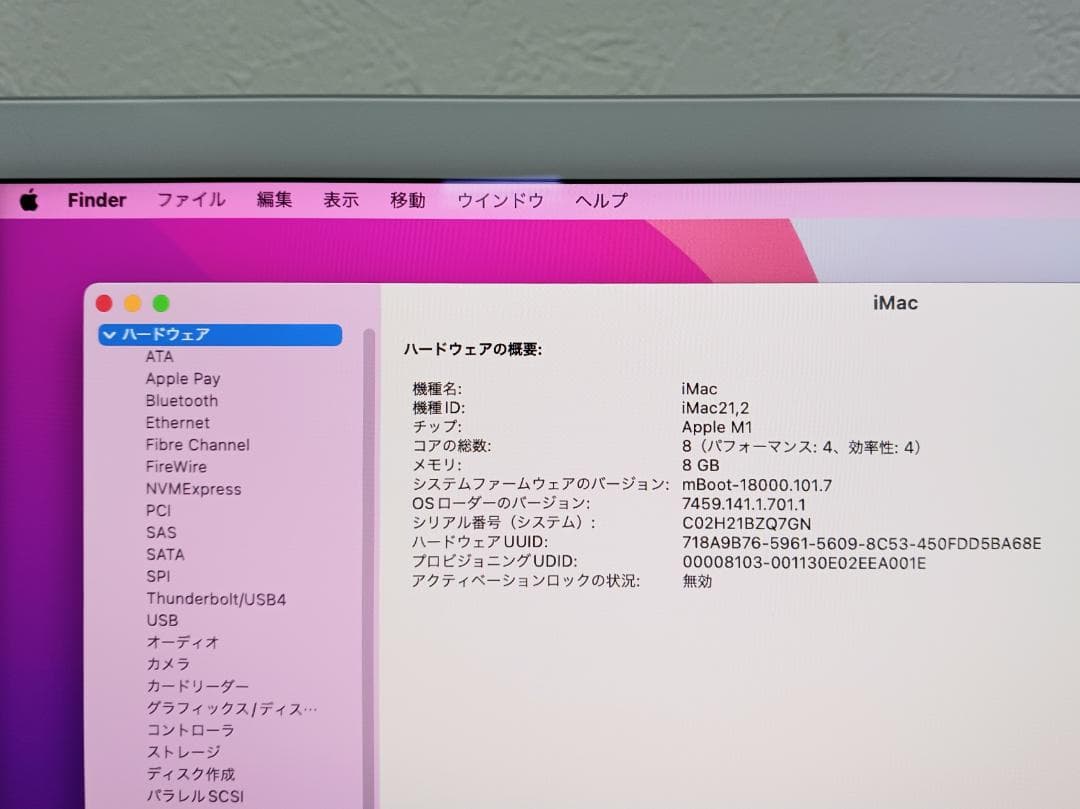Click the green zoom window button

point(161,304)
